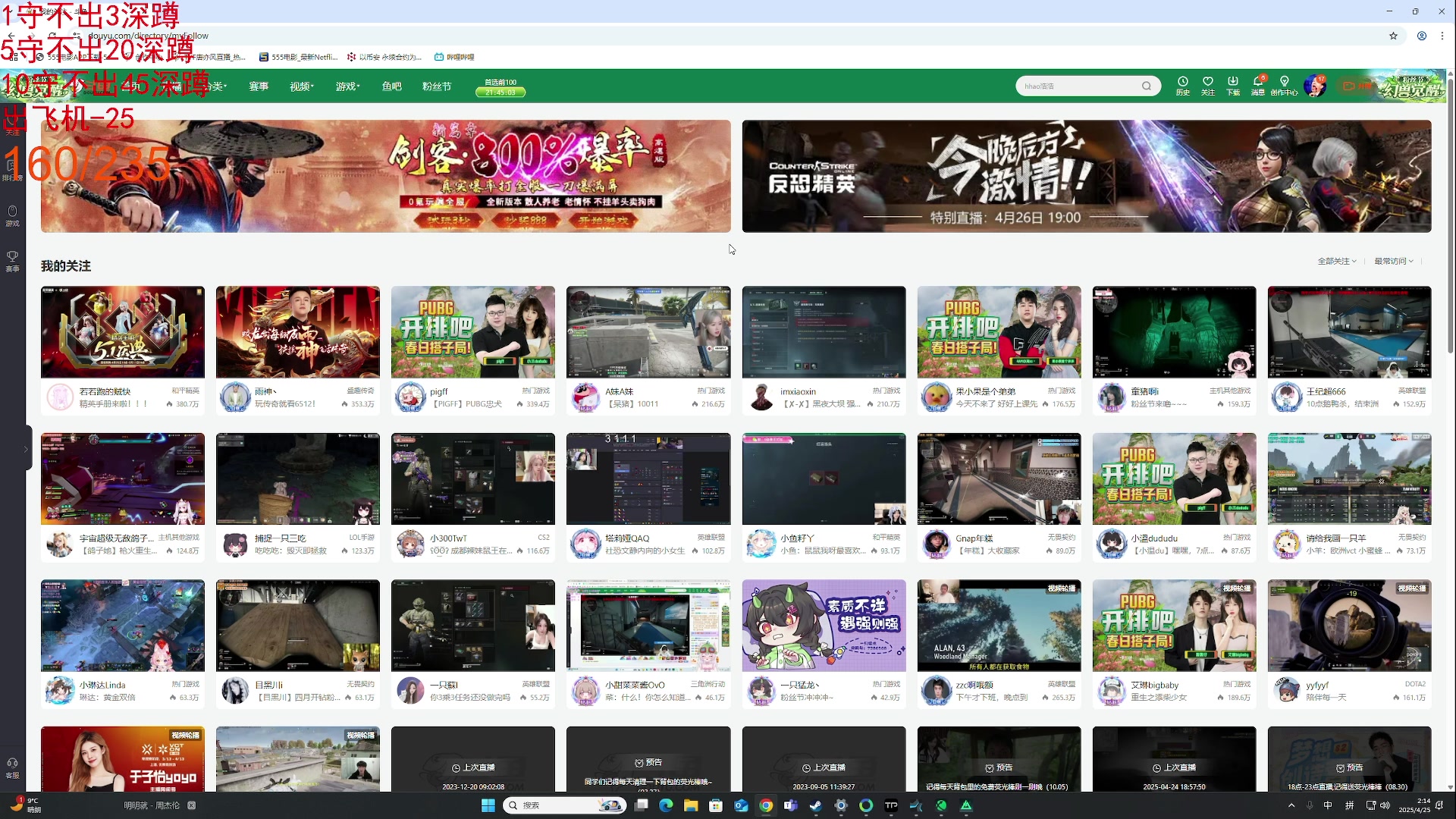Click 小甜菜菜酱OvO avatar
Screen dimensions: 1456x819
pos(585,691)
